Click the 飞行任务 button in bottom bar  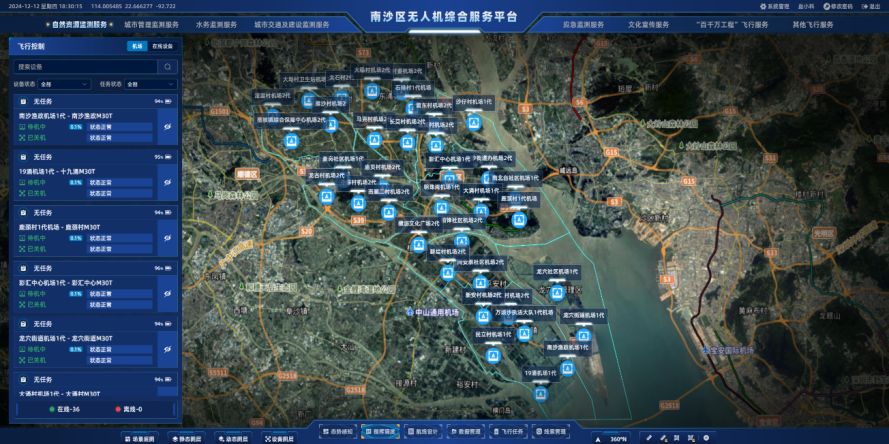click(x=511, y=431)
